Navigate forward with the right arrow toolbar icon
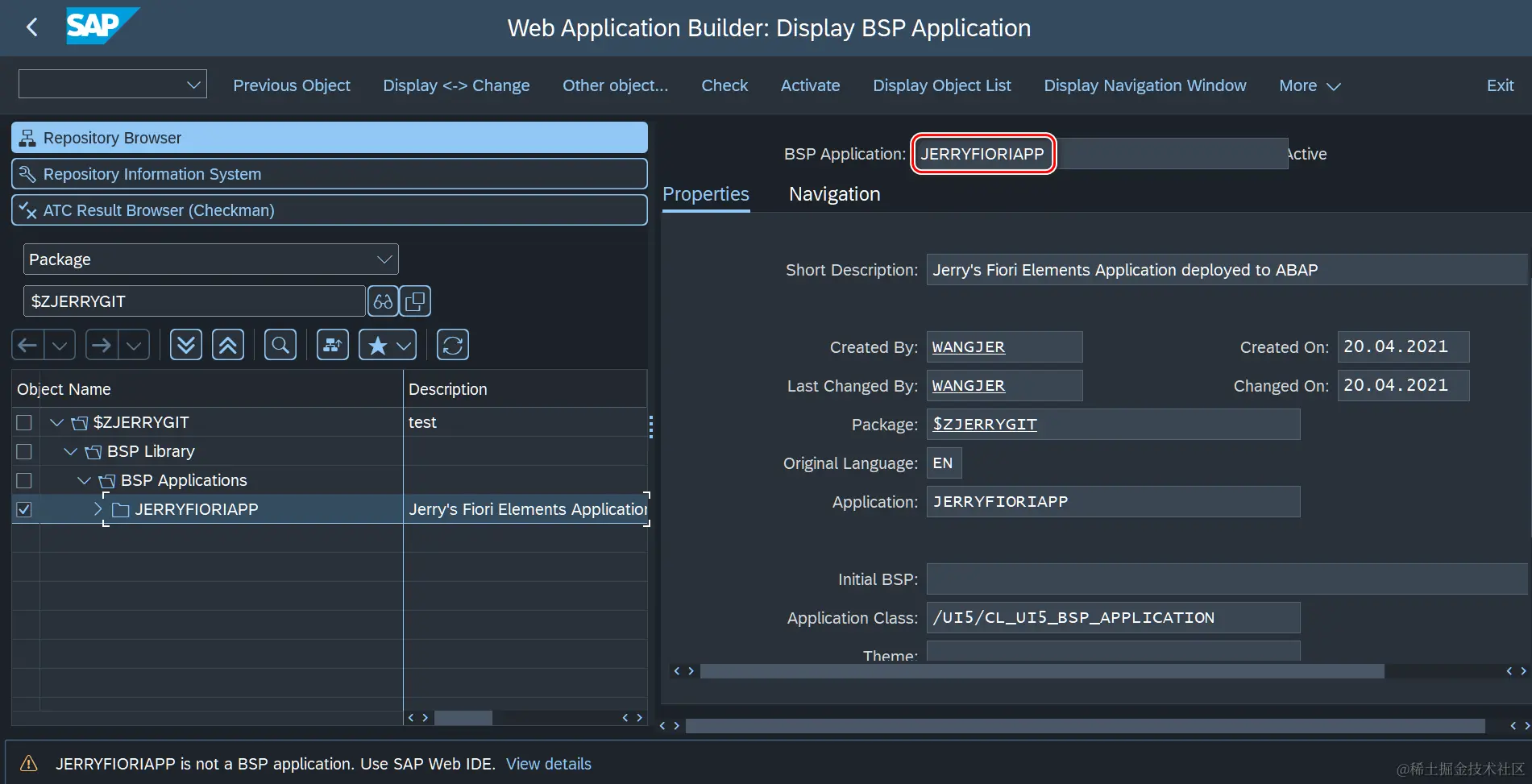1532x784 pixels. click(102, 346)
